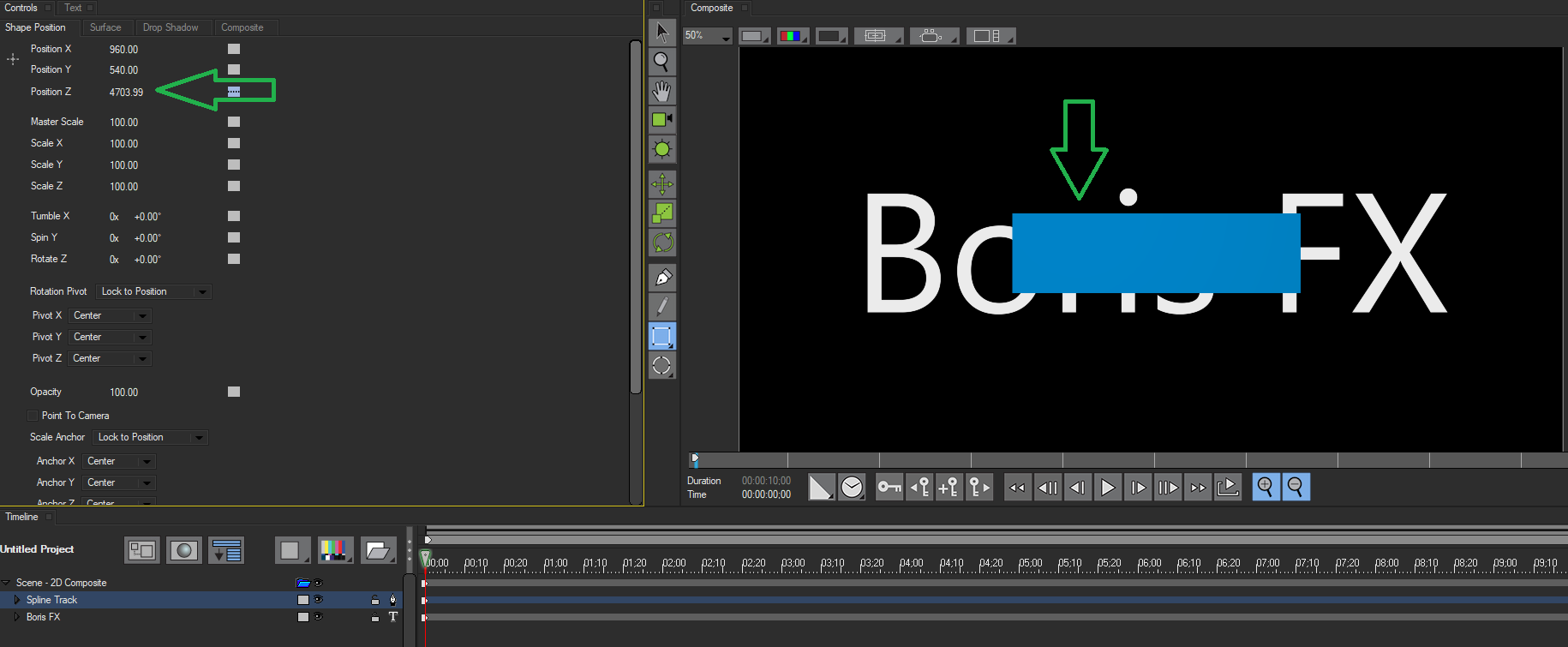The height and width of the screenshot is (647, 1568).
Task: Select the green scale tool
Action: pos(661,213)
